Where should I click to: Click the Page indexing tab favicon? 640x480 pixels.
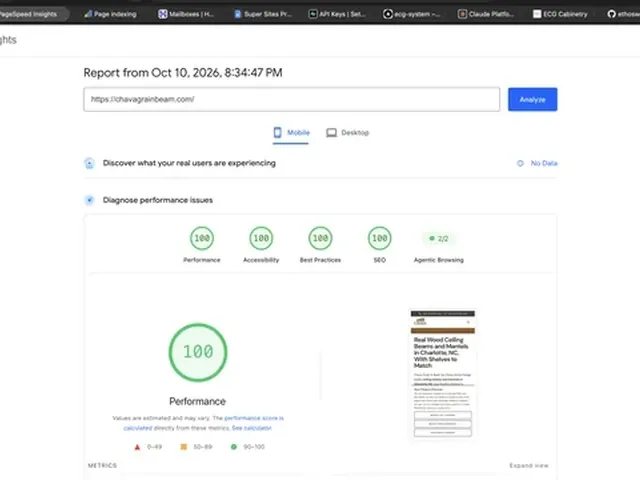pyautogui.click(x=88, y=14)
